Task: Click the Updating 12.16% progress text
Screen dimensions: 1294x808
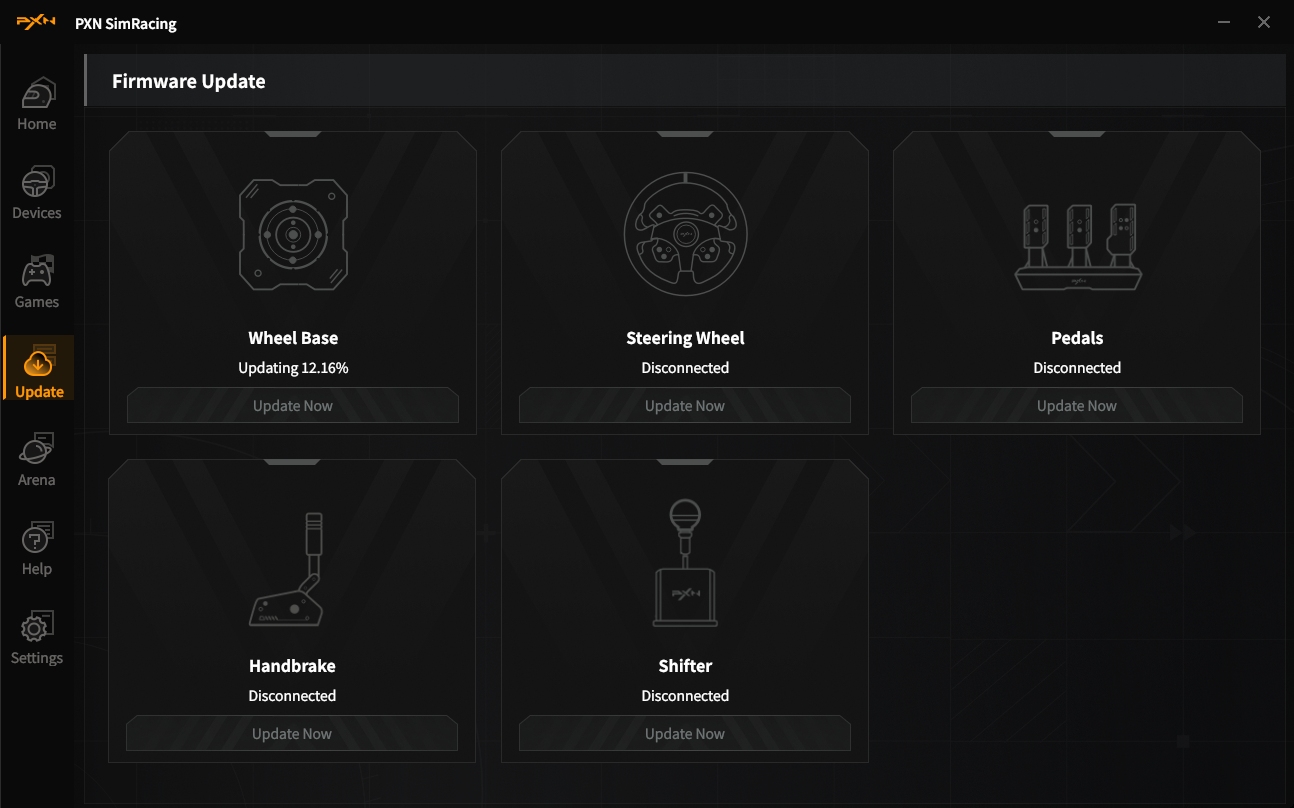Action: pos(293,368)
